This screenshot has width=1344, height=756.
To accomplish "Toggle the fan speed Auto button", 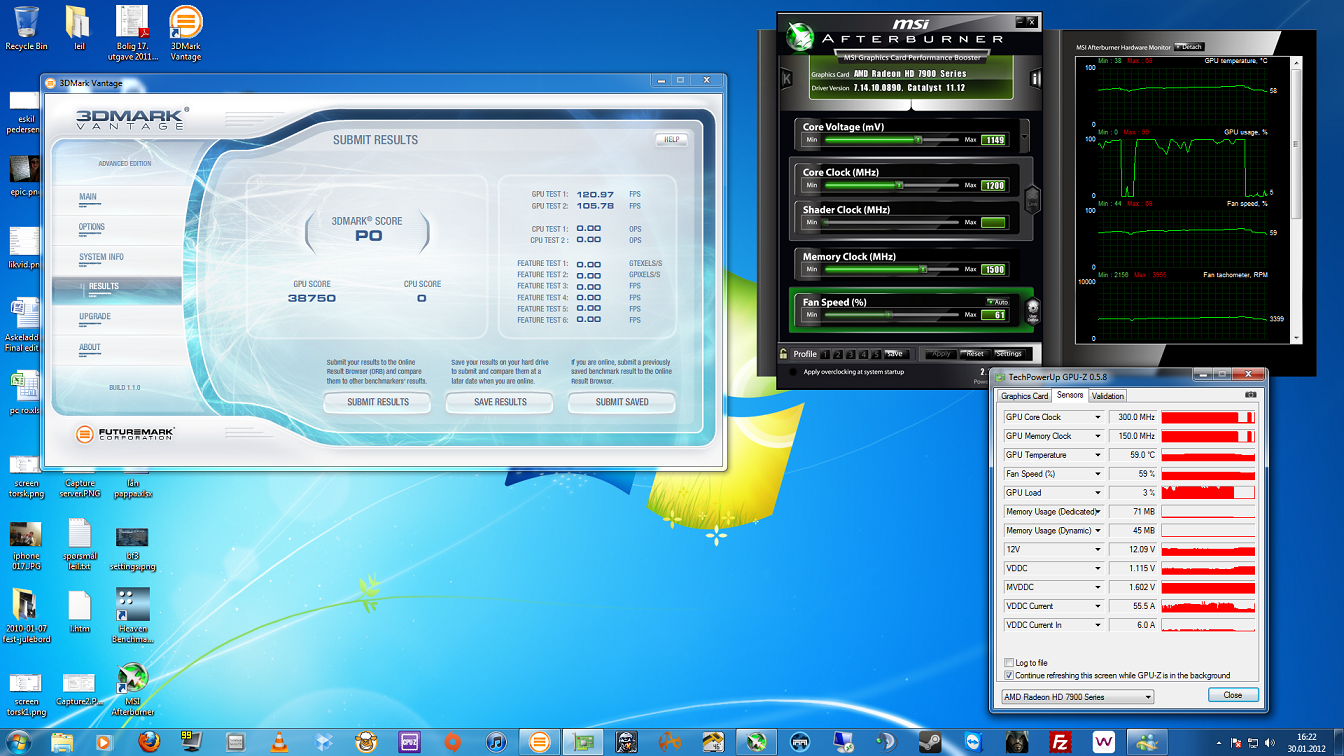I will coord(997,301).
